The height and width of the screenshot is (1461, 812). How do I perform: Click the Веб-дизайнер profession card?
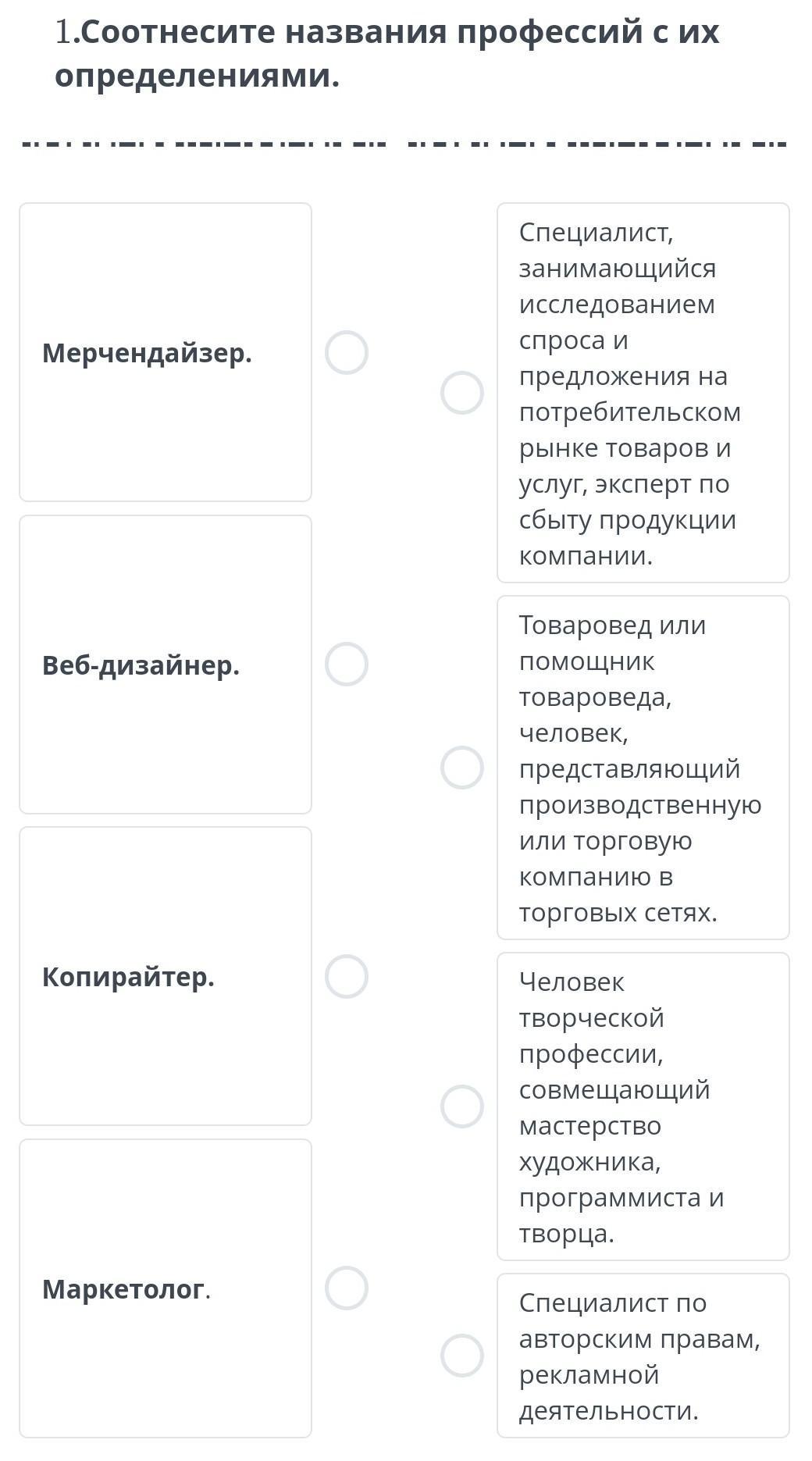[166, 665]
